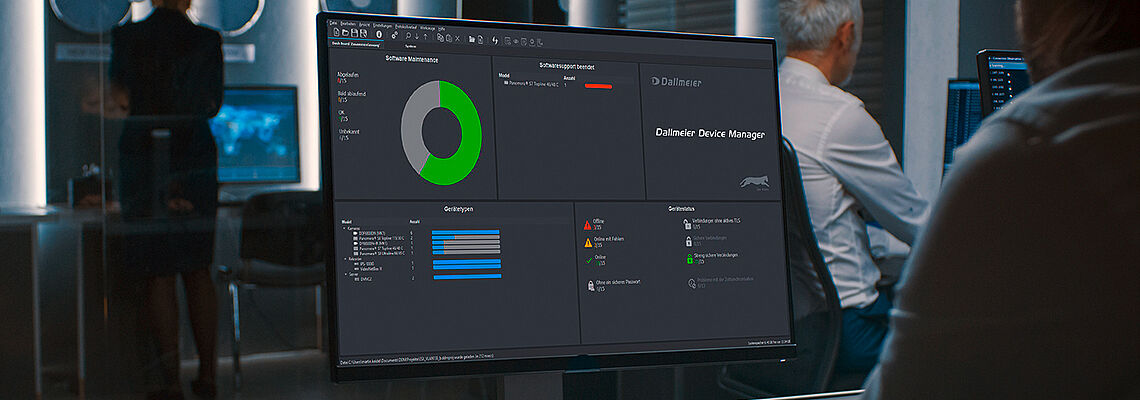Open the Ansicht menu
1140x400 pixels.
(x=364, y=25)
